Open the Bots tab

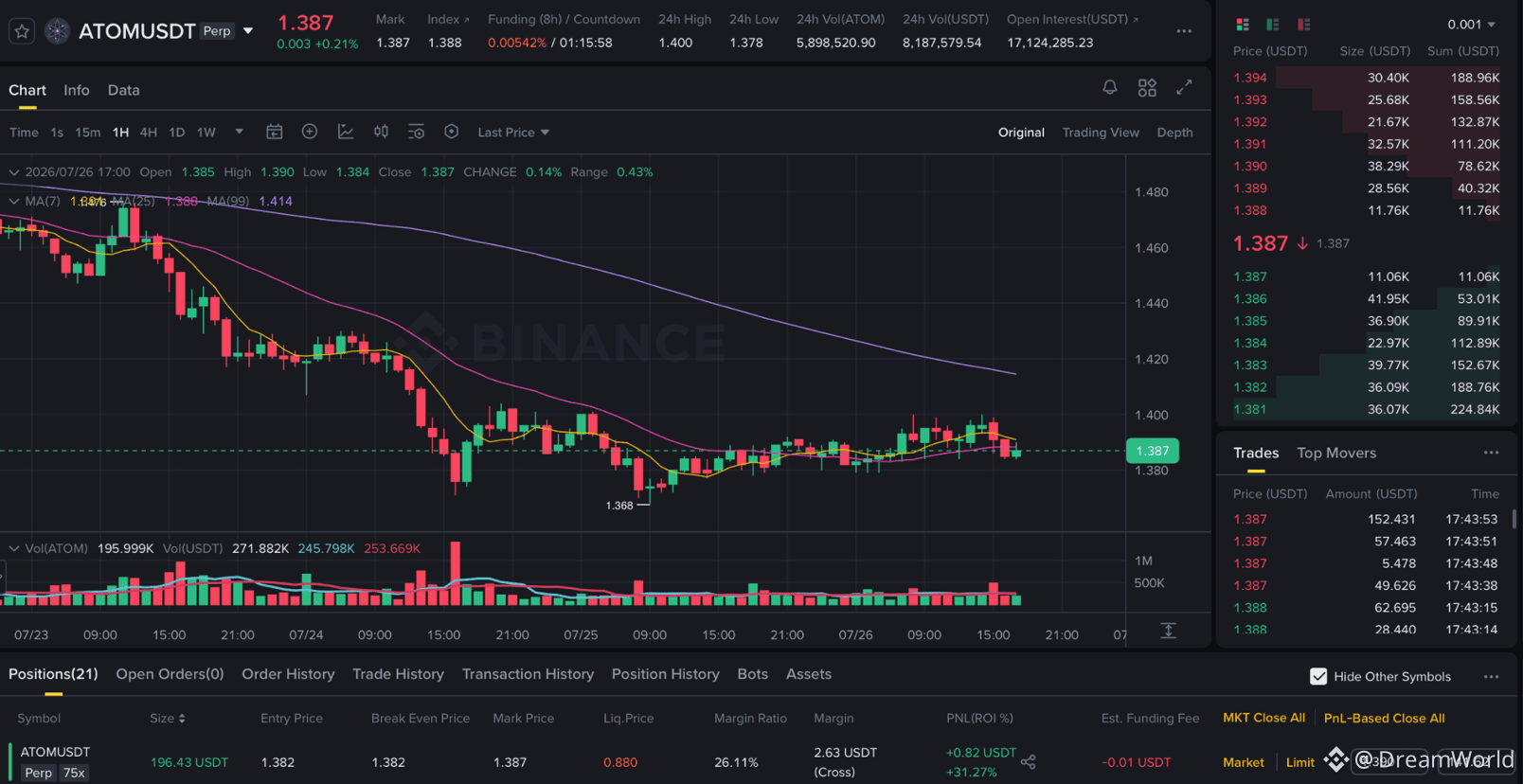[x=752, y=674]
